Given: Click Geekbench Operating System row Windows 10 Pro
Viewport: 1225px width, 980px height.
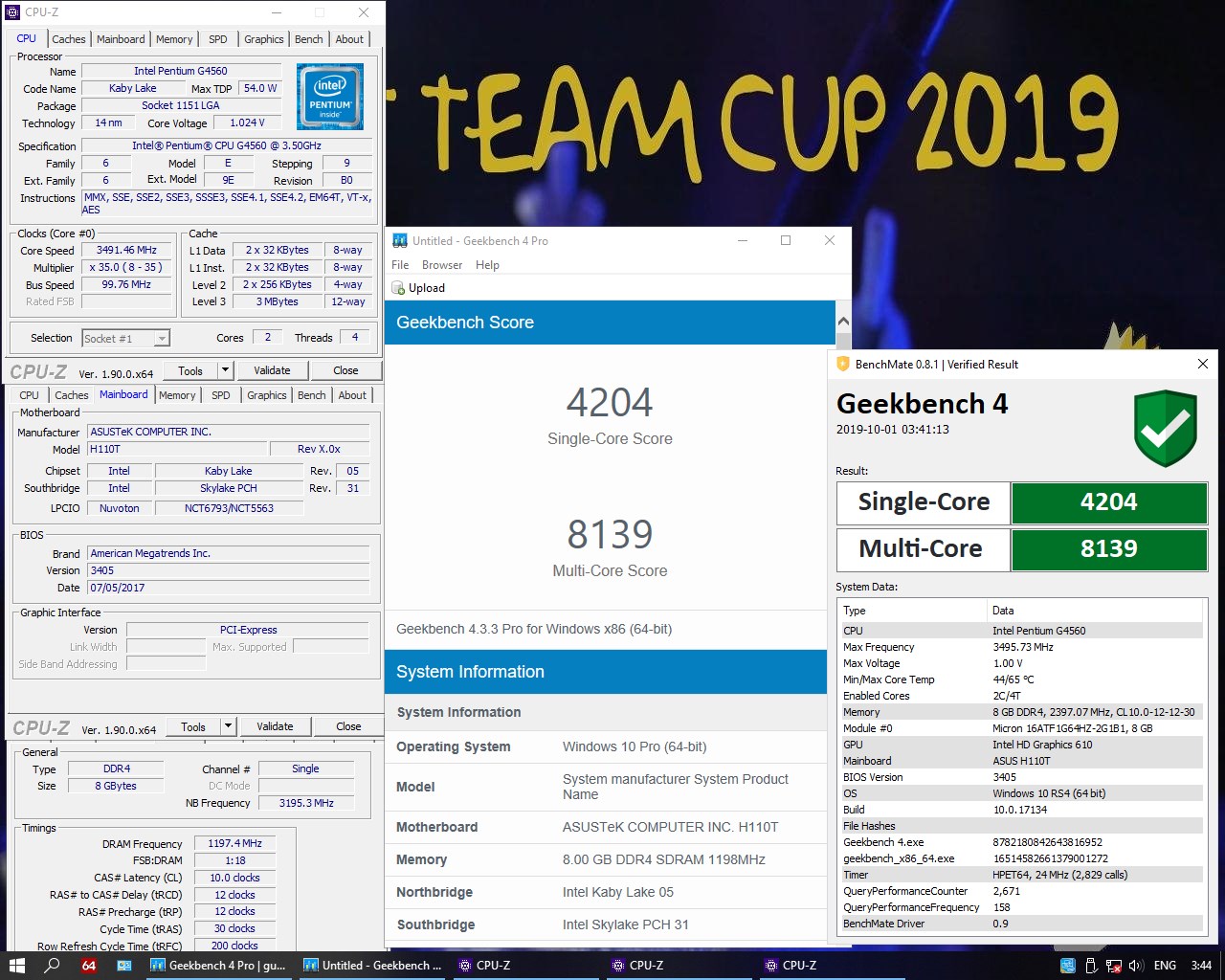Looking at the screenshot, I should point(606,746).
